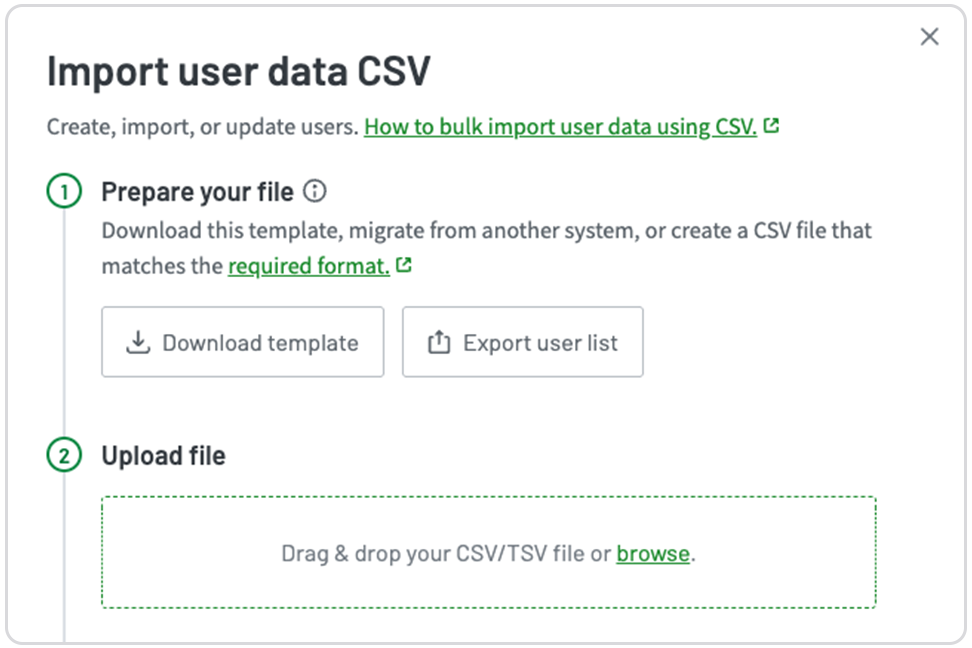The width and height of the screenshot is (972, 648).
Task: Click external-link icon after the bulk import guide
Action: [x=771, y=127]
